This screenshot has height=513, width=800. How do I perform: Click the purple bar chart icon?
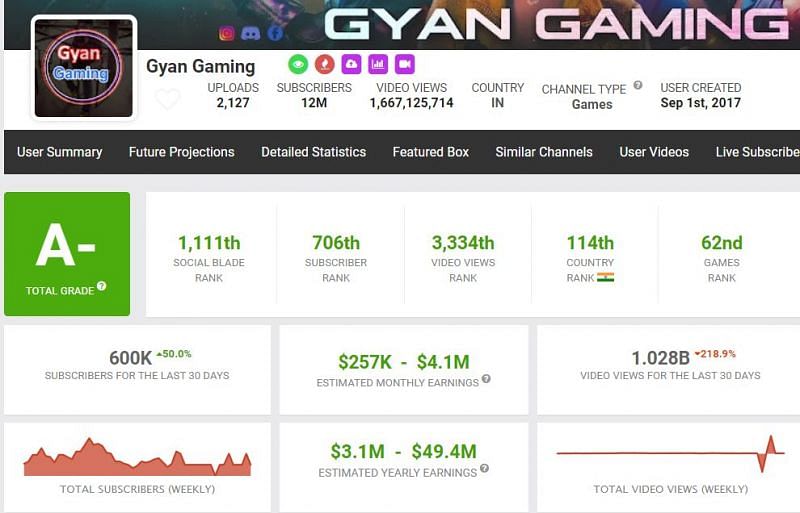[378, 64]
